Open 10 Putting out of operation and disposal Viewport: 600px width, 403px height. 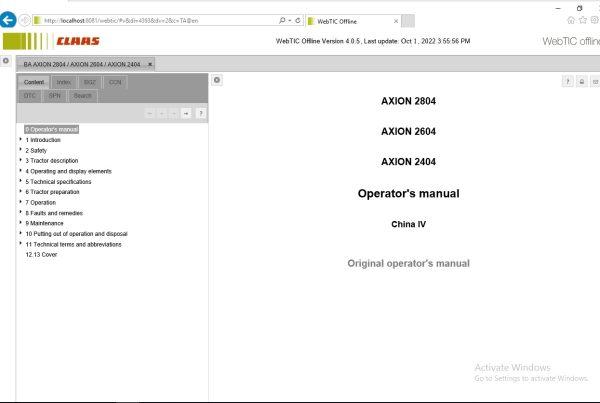click(77, 234)
